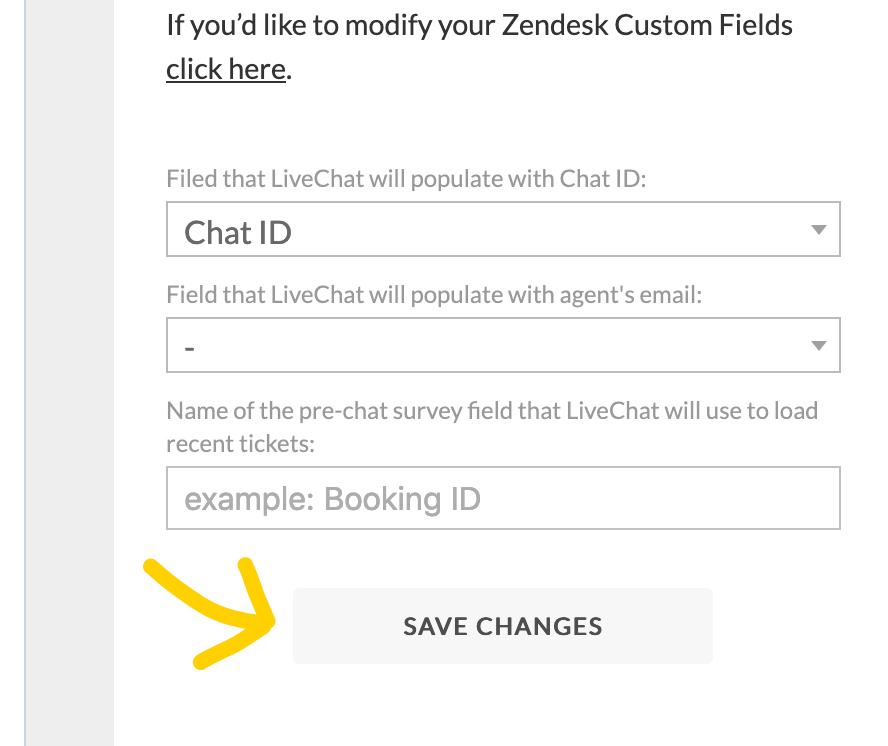The image size is (888, 746).
Task: Click the yellow arrow annotation pointing at Save Changes
Action: pos(211,613)
